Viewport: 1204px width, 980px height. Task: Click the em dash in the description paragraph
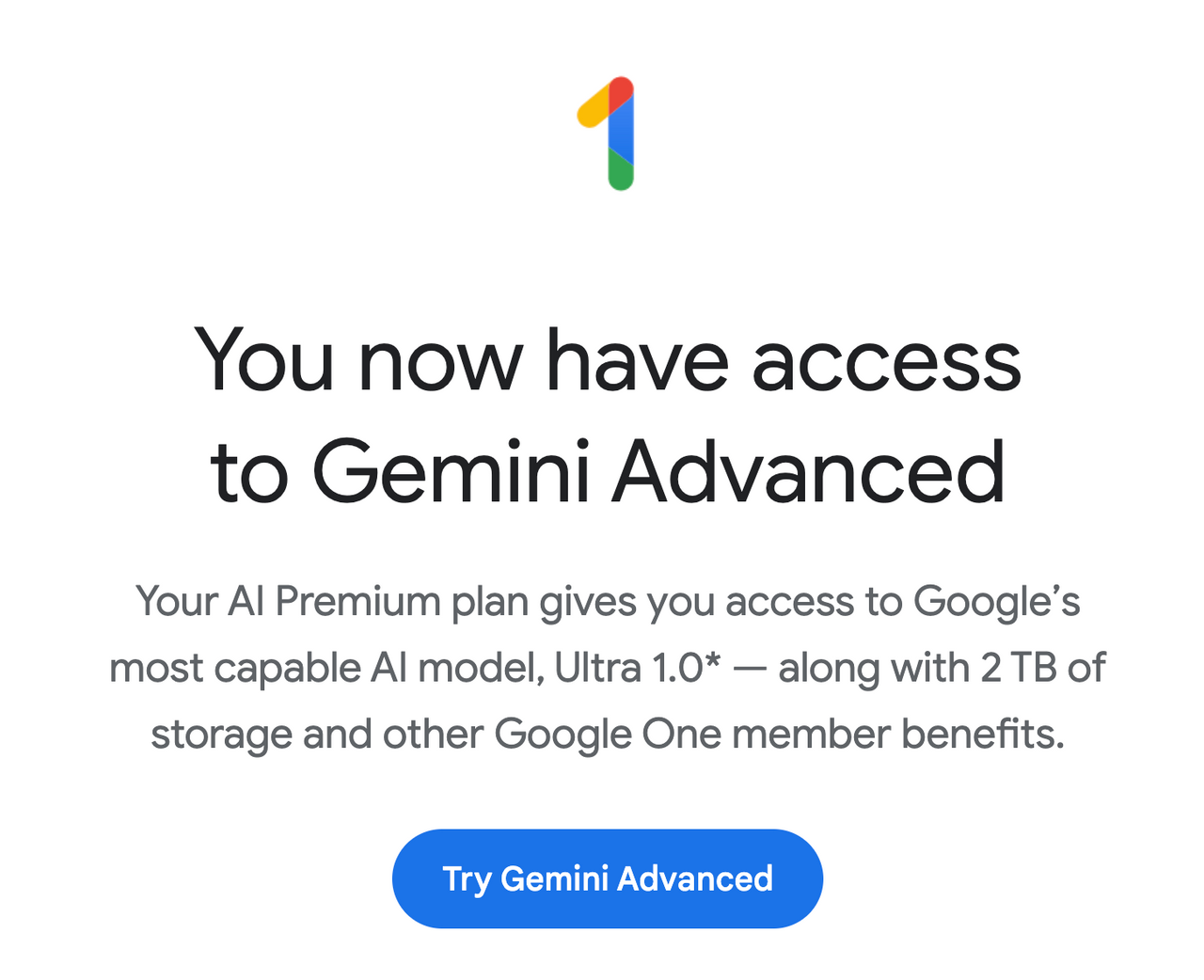pyautogui.click(x=750, y=670)
